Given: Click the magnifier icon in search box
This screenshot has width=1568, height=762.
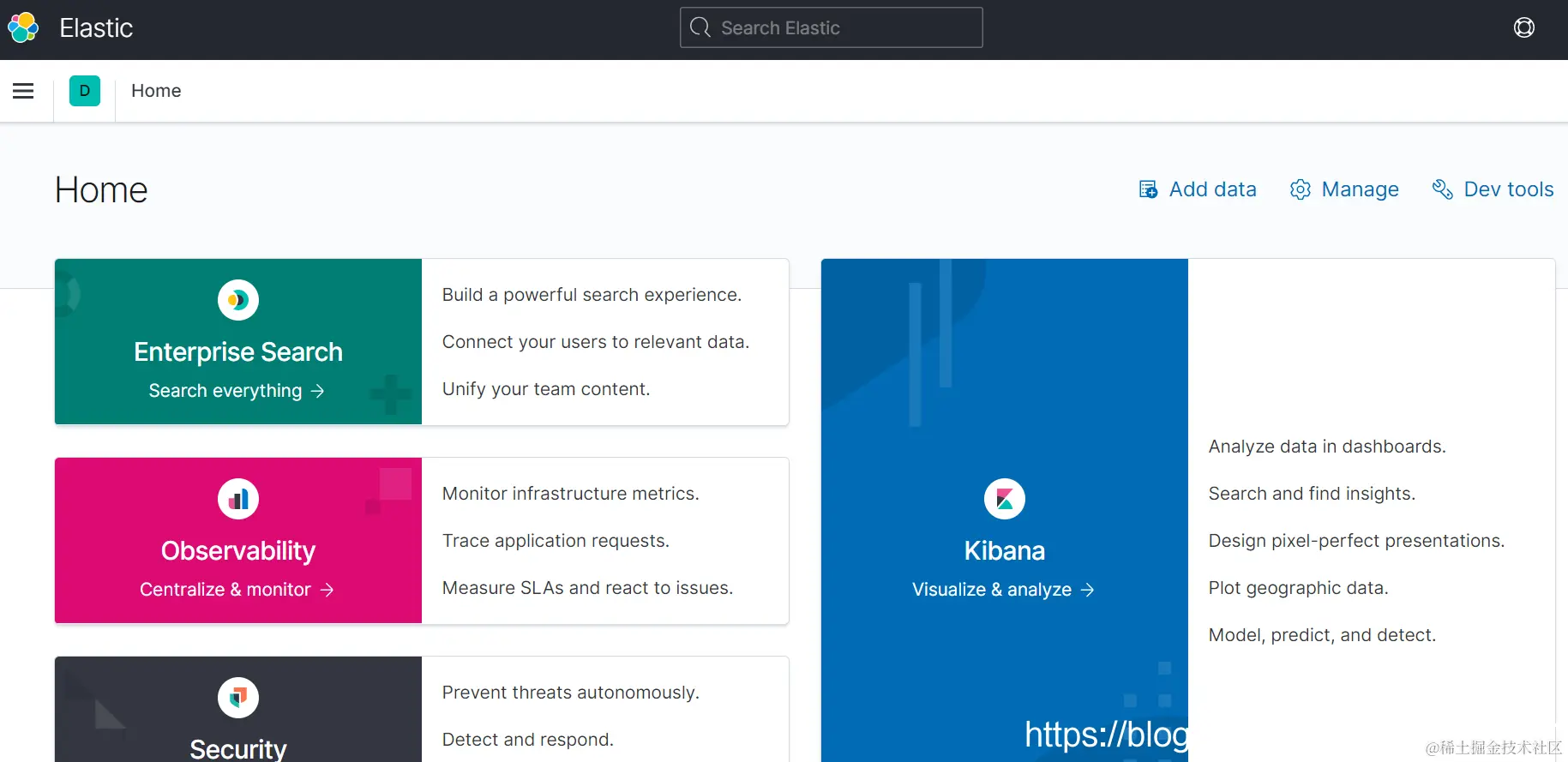Looking at the screenshot, I should tap(700, 27).
